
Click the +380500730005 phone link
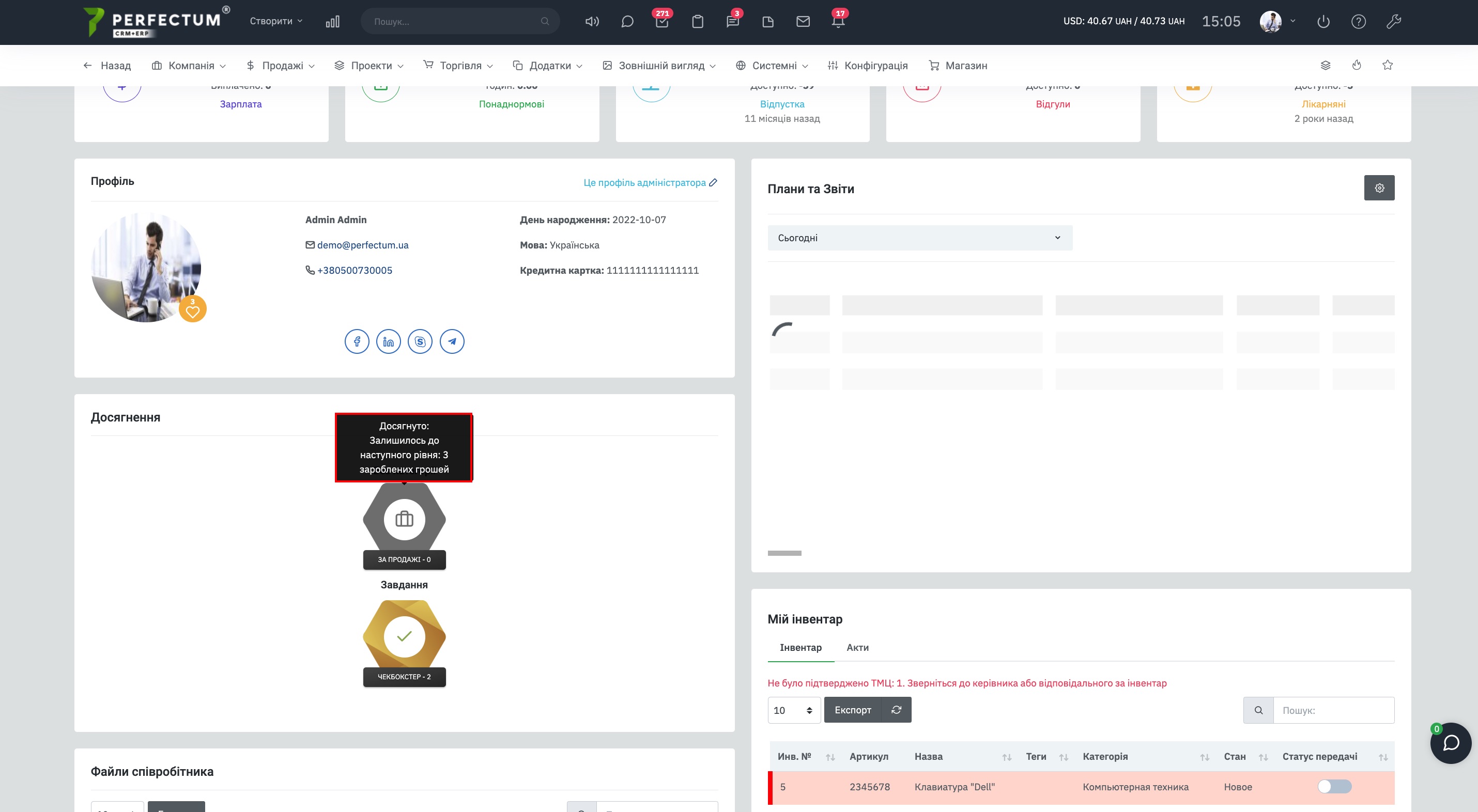[355, 270]
